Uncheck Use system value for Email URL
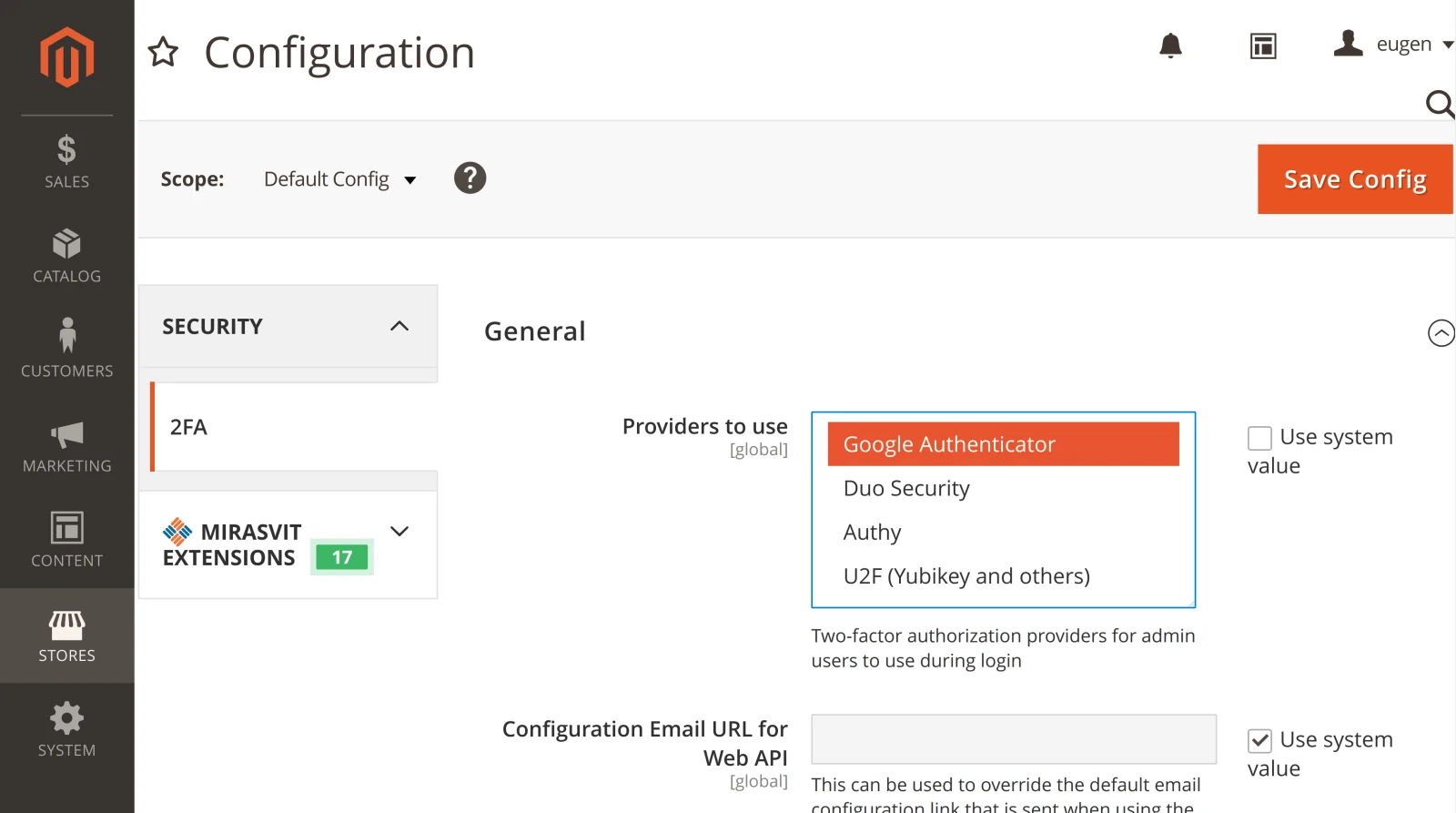This screenshot has width=1456, height=813. [x=1259, y=741]
